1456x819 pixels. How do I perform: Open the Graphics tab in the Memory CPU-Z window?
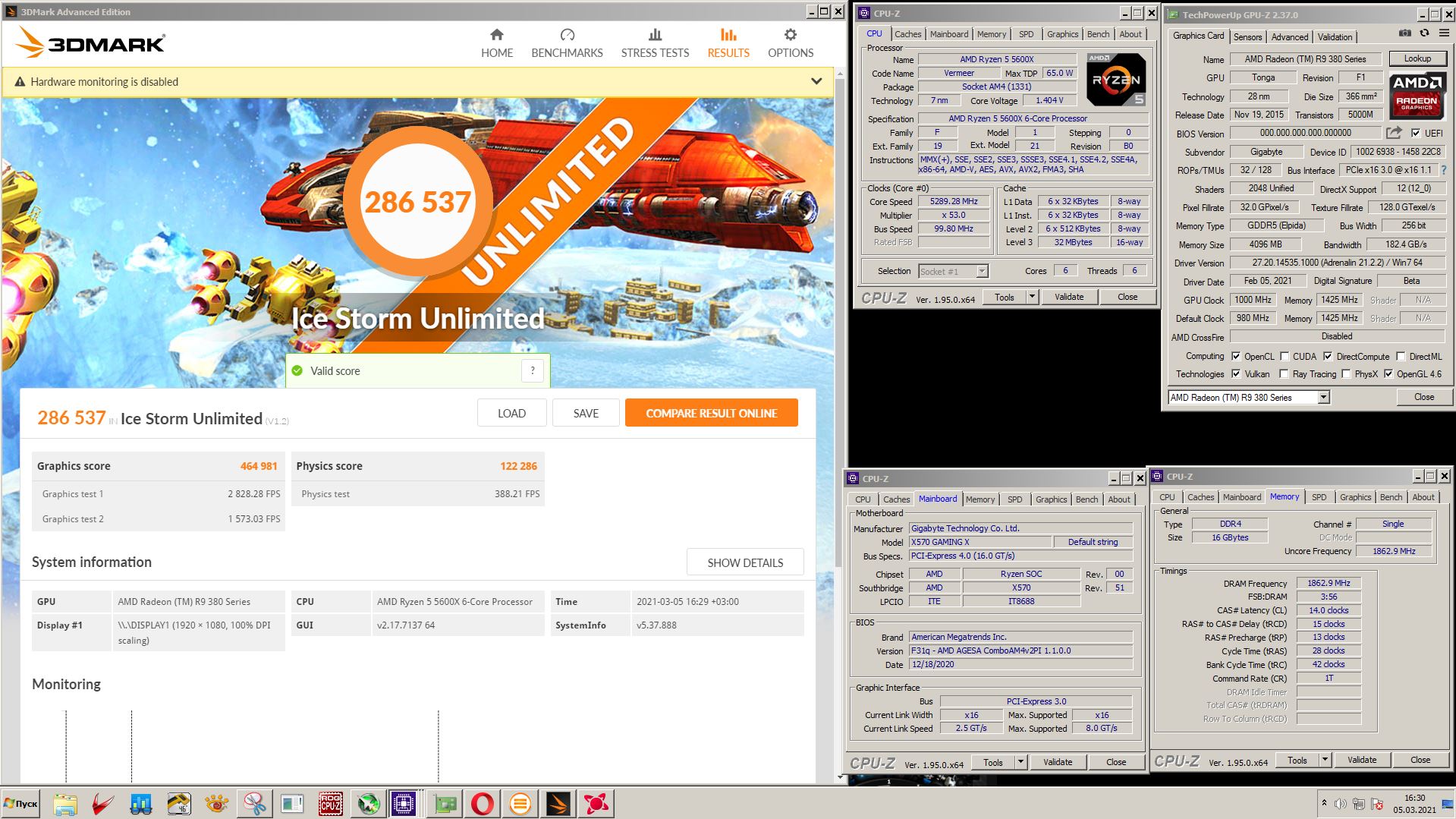click(x=1355, y=497)
